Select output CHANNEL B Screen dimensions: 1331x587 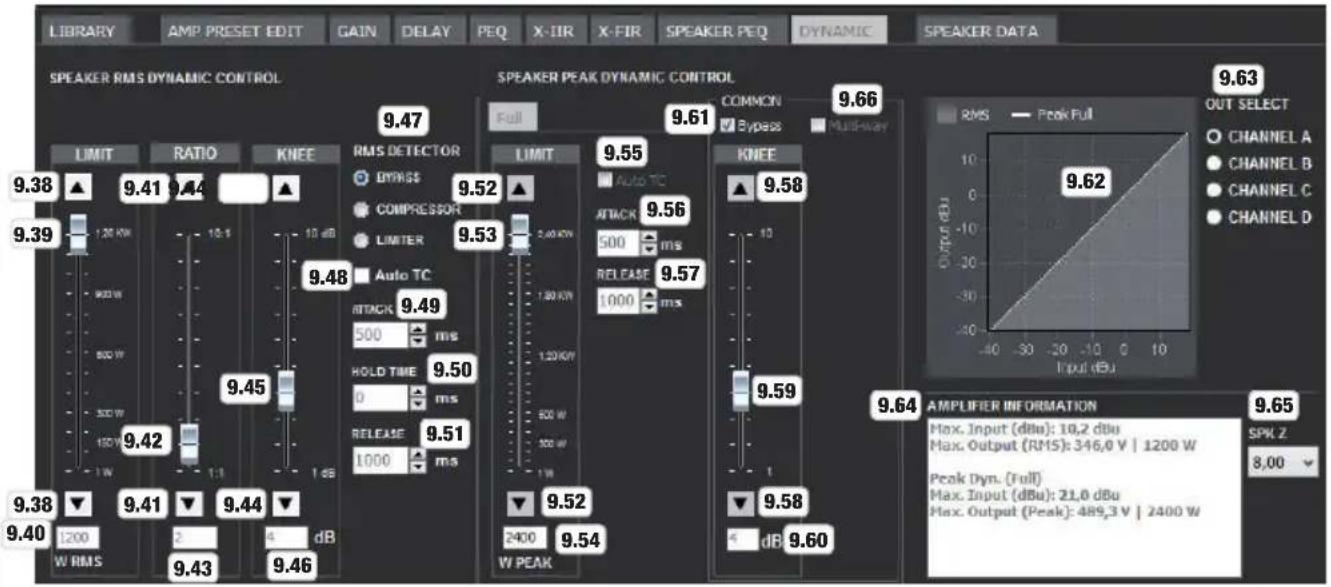click(1213, 163)
